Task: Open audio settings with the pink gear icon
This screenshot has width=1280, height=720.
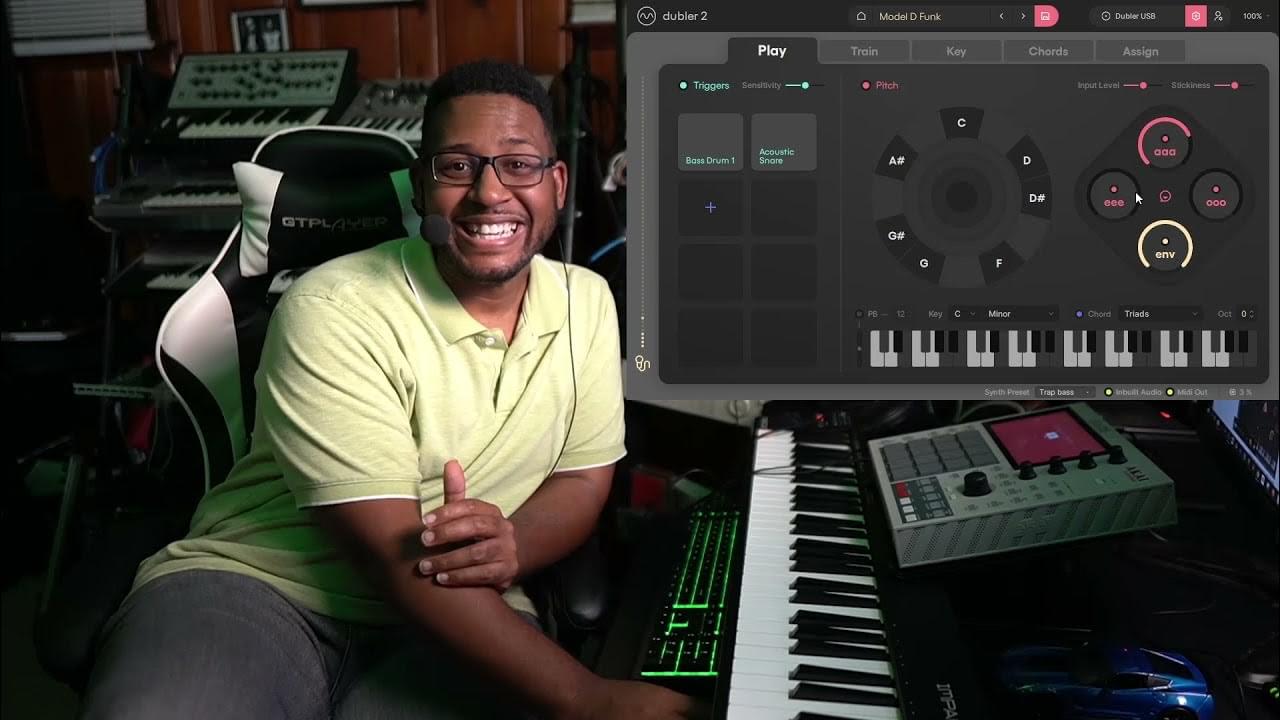Action: [1195, 16]
